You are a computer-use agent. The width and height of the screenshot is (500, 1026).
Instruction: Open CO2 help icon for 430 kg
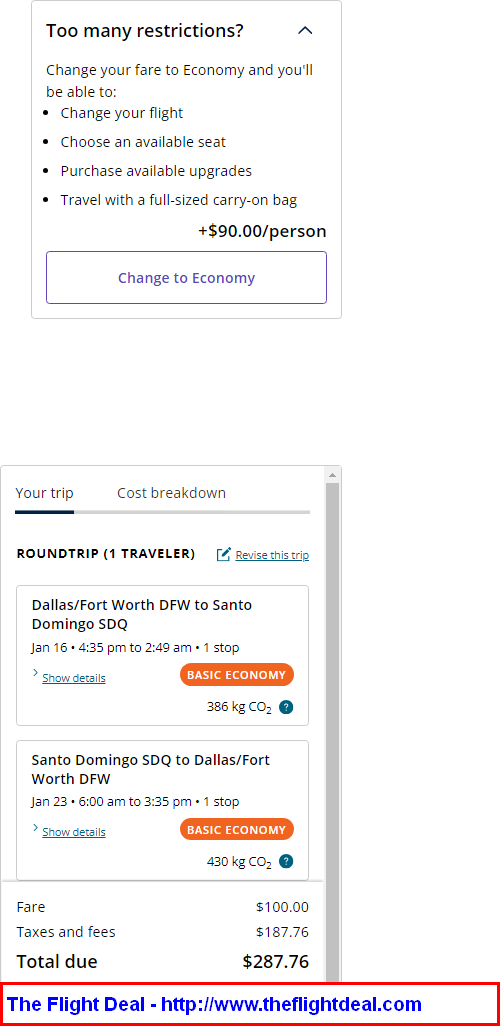coord(285,861)
